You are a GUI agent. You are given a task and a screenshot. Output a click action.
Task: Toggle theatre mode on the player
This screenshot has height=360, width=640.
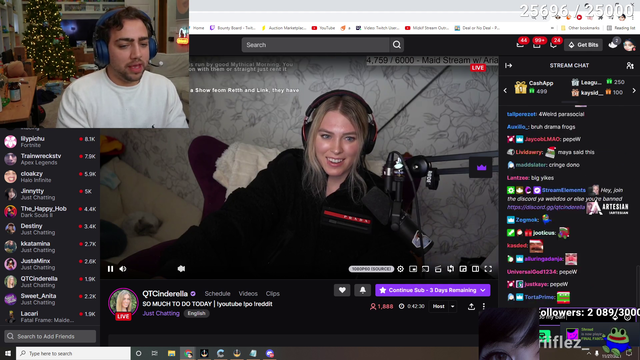pos(463,269)
